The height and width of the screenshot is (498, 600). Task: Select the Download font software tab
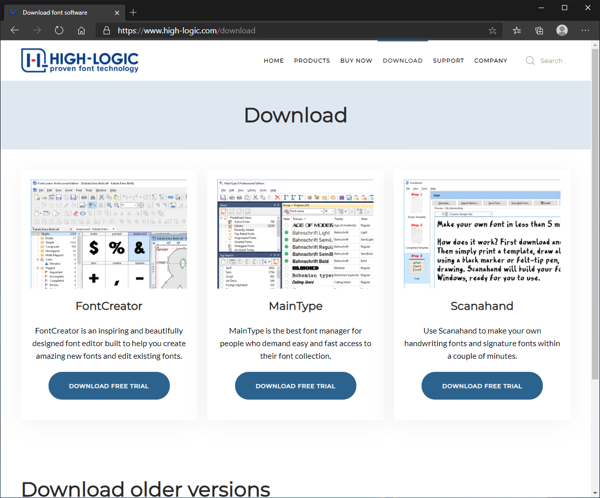pos(64,13)
